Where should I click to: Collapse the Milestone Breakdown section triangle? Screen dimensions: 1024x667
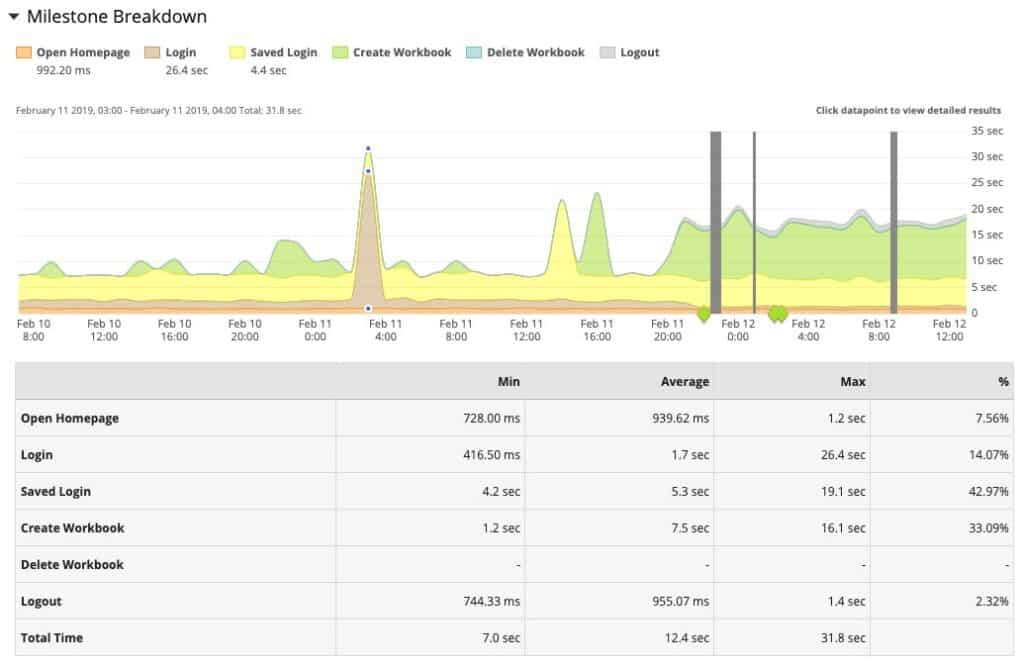(x=13, y=16)
